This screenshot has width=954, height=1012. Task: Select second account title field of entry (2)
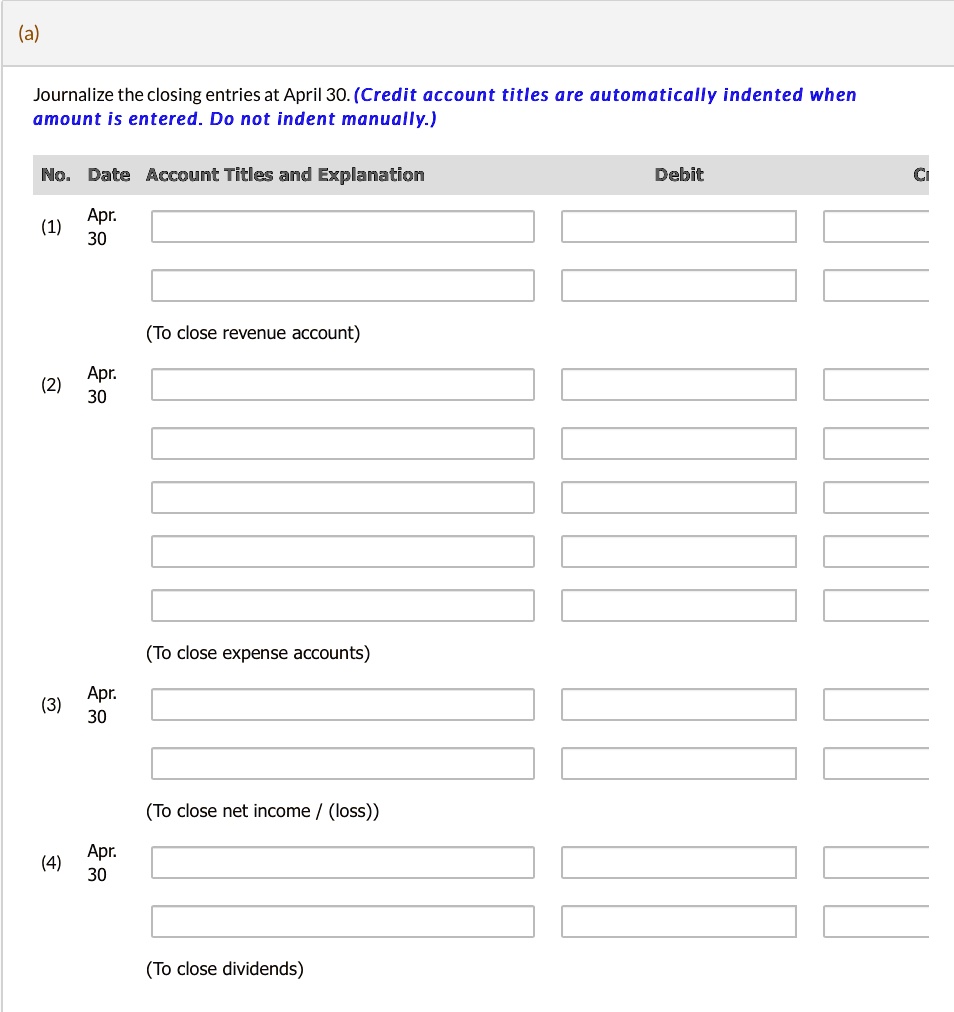pyautogui.click(x=343, y=443)
